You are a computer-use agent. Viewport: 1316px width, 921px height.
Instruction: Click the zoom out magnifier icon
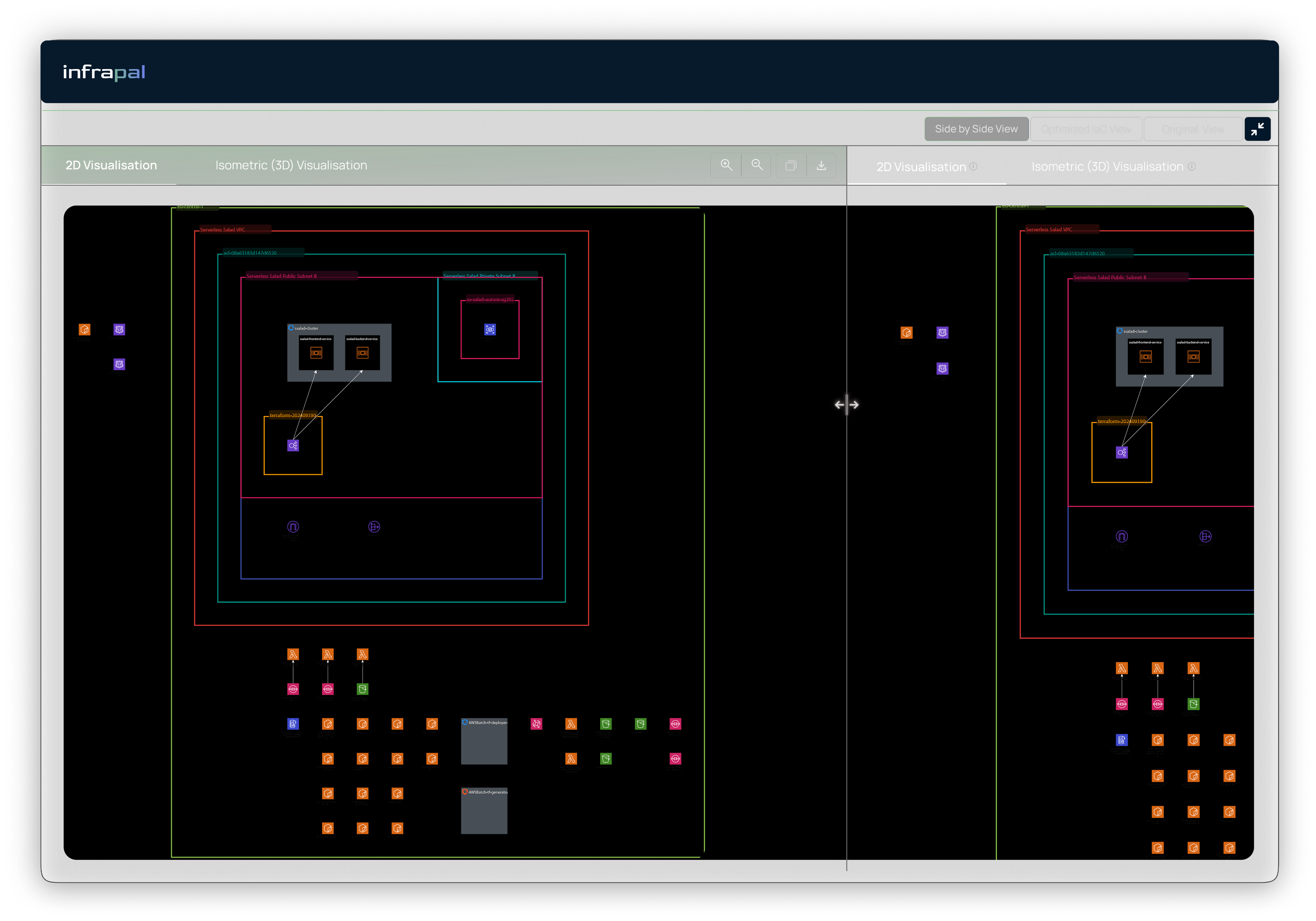pyautogui.click(x=757, y=165)
